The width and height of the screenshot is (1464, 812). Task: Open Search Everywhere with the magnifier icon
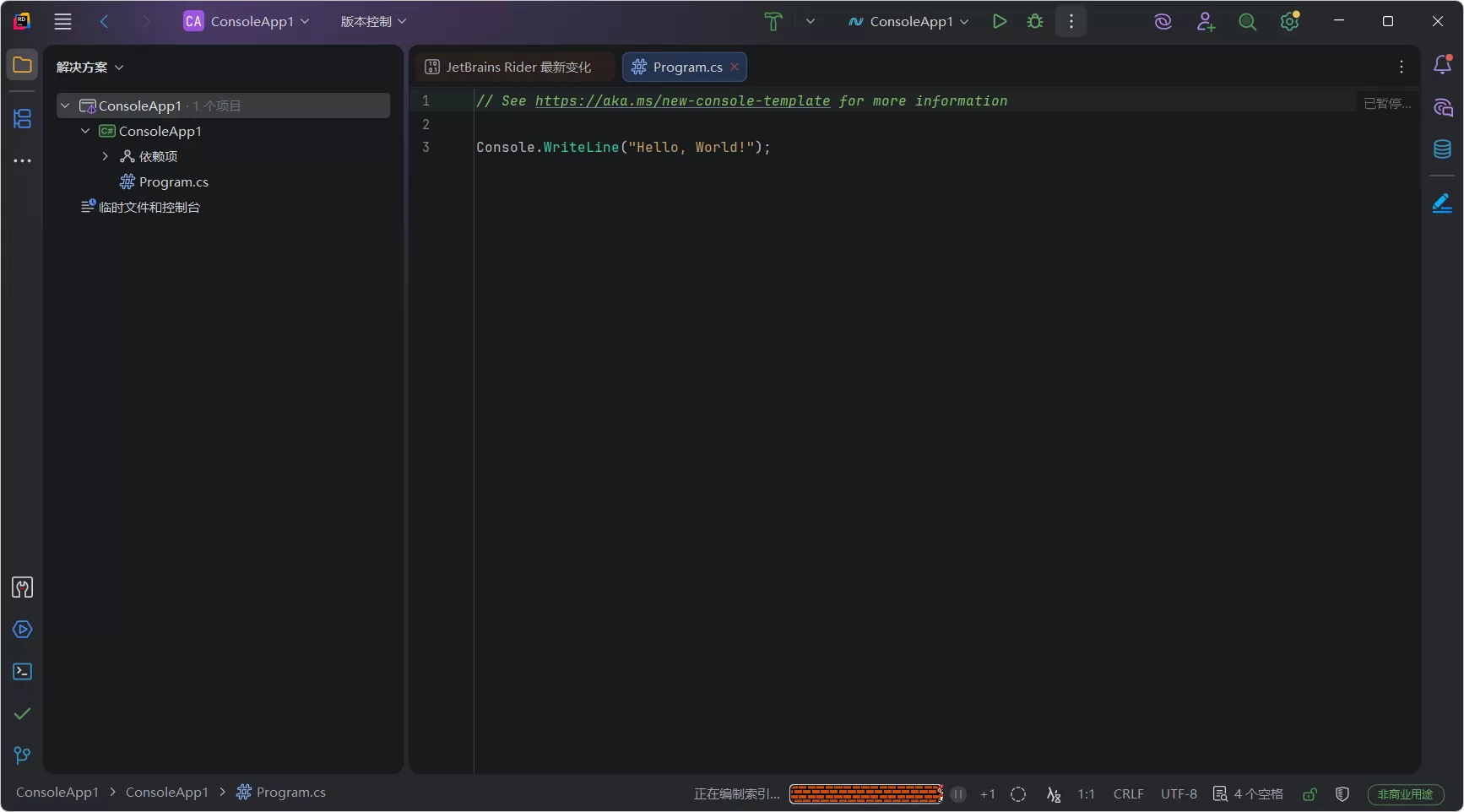click(1247, 22)
